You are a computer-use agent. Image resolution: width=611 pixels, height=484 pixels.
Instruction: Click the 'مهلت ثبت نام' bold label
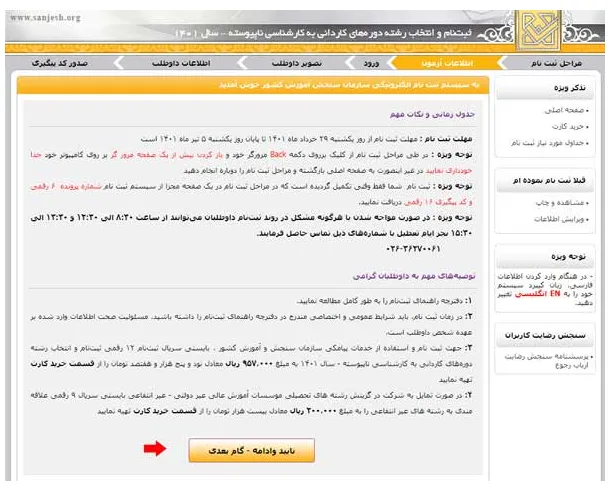[449, 139]
